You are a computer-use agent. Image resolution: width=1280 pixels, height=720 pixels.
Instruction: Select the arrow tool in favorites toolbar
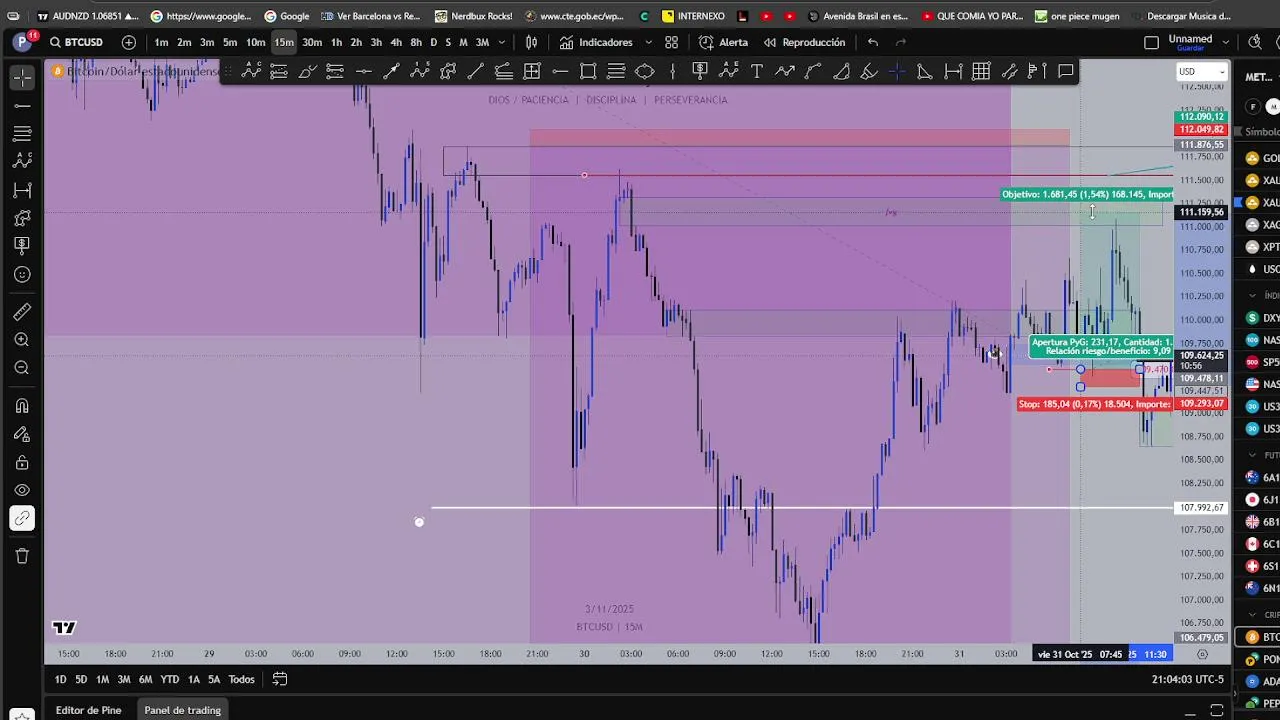point(392,71)
